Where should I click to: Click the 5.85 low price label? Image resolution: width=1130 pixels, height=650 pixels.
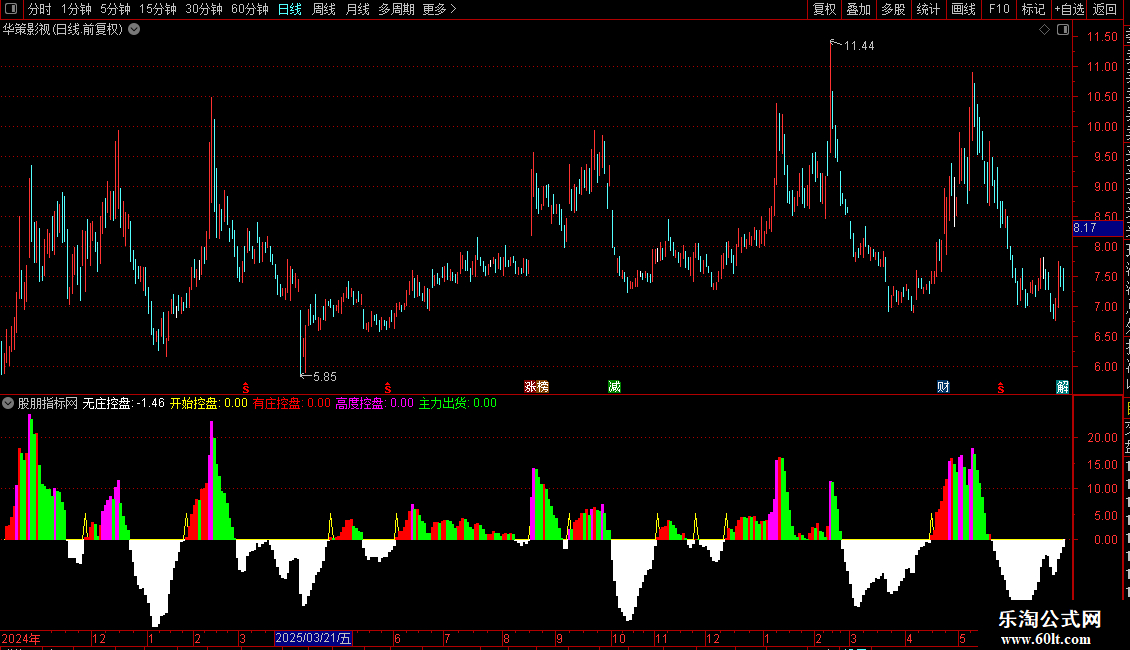coord(325,377)
